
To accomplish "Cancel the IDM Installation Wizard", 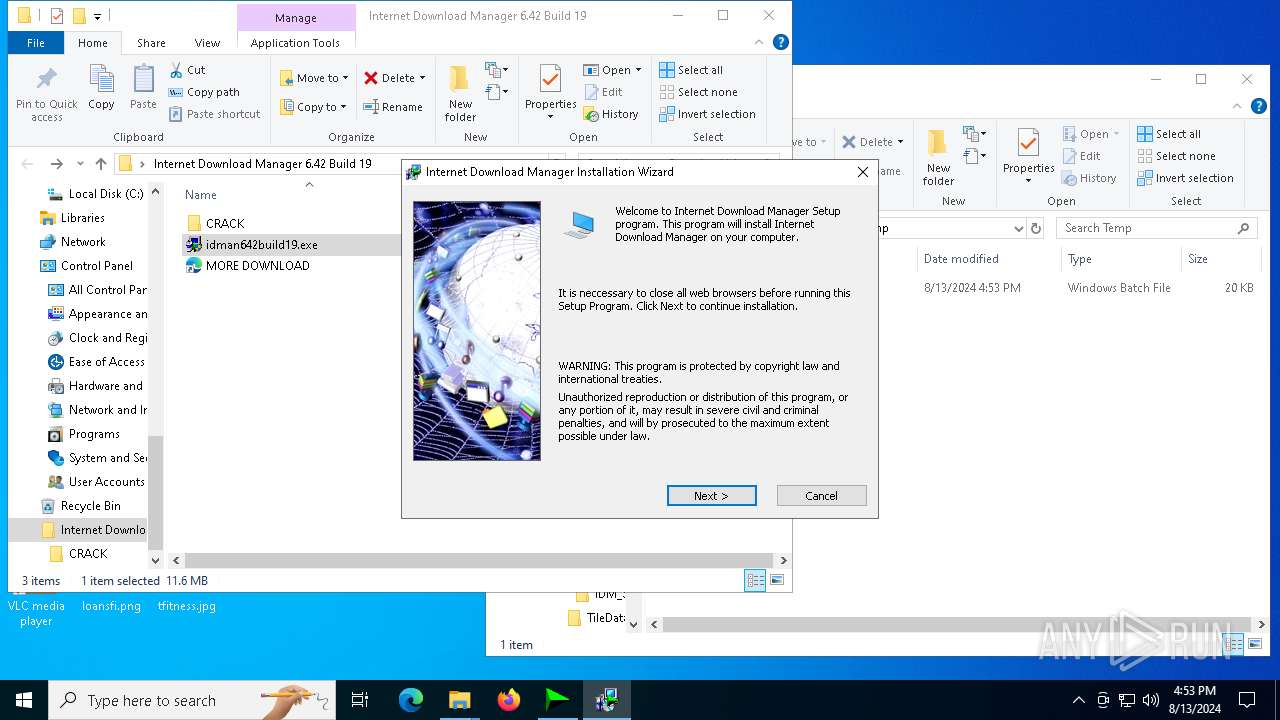I will click(821, 496).
